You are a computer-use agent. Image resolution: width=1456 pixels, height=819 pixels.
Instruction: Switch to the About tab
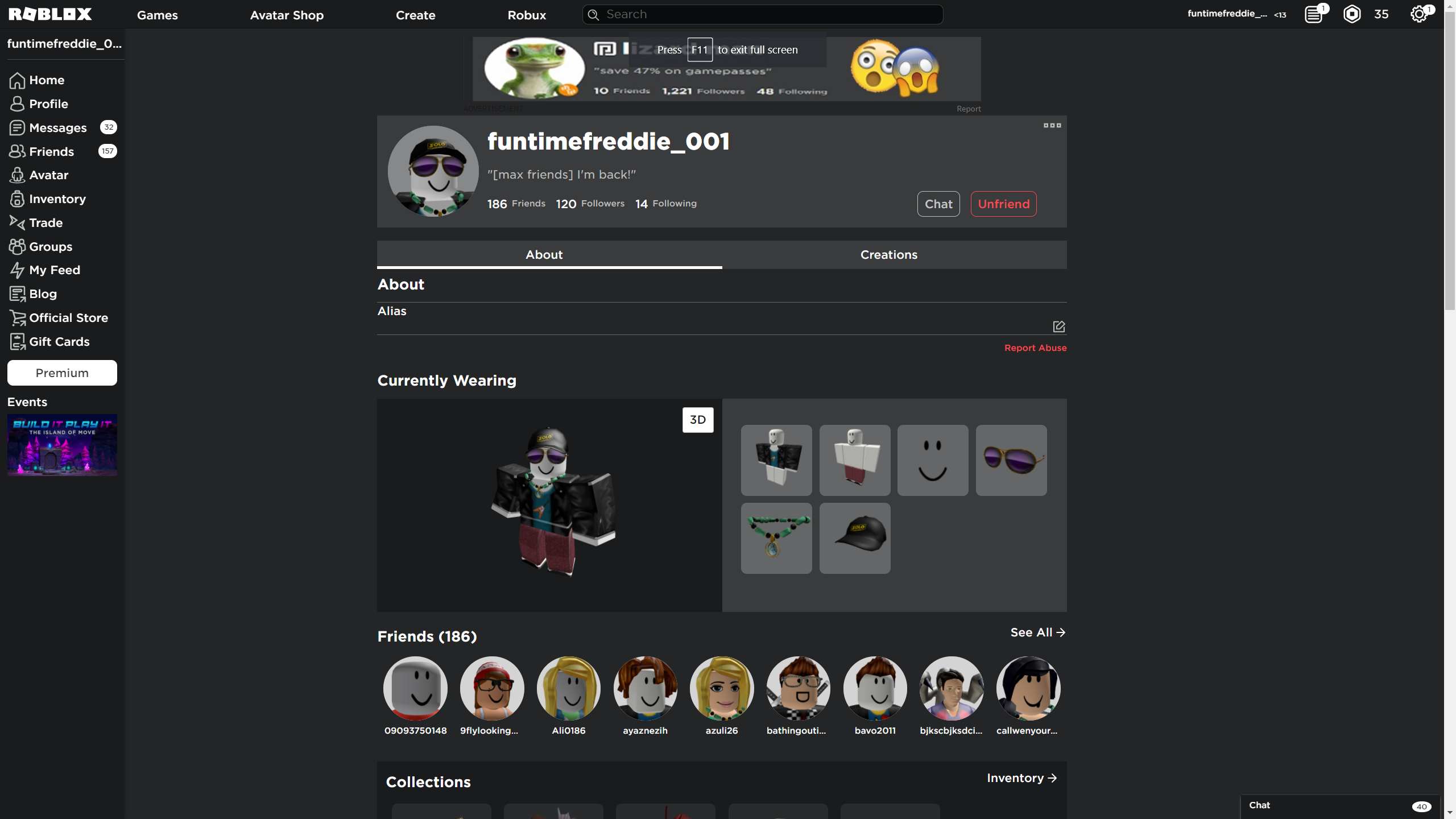pyautogui.click(x=544, y=254)
